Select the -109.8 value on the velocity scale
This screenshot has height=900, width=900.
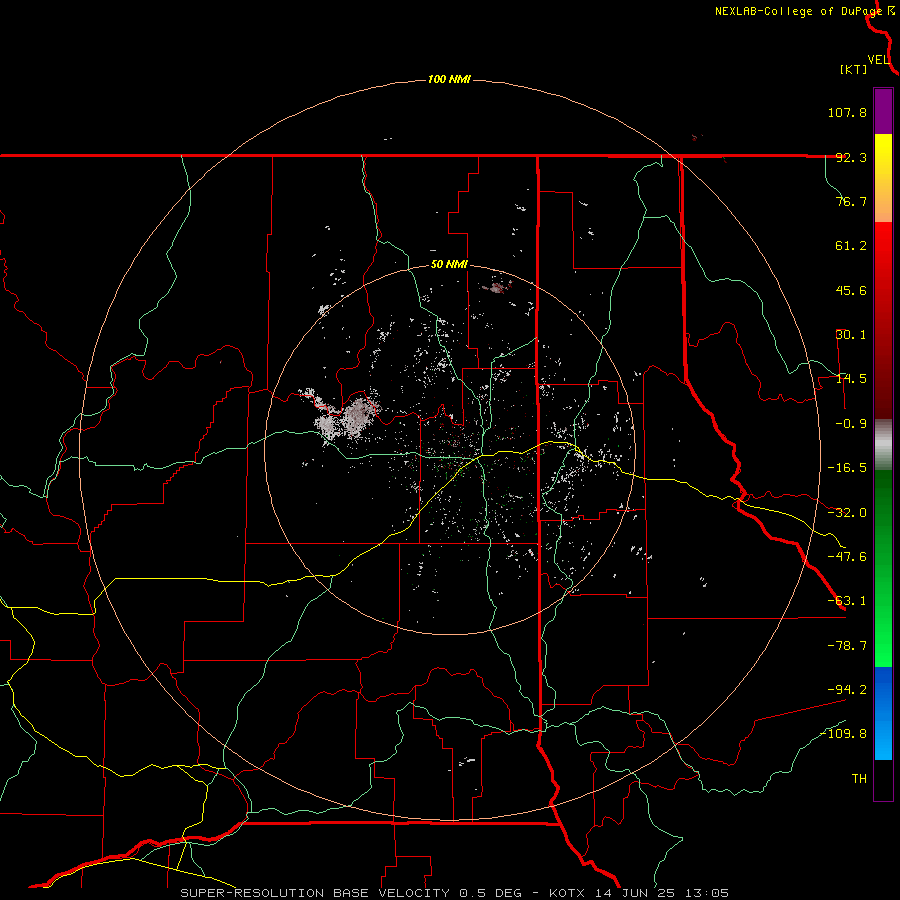click(x=843, y=734)
